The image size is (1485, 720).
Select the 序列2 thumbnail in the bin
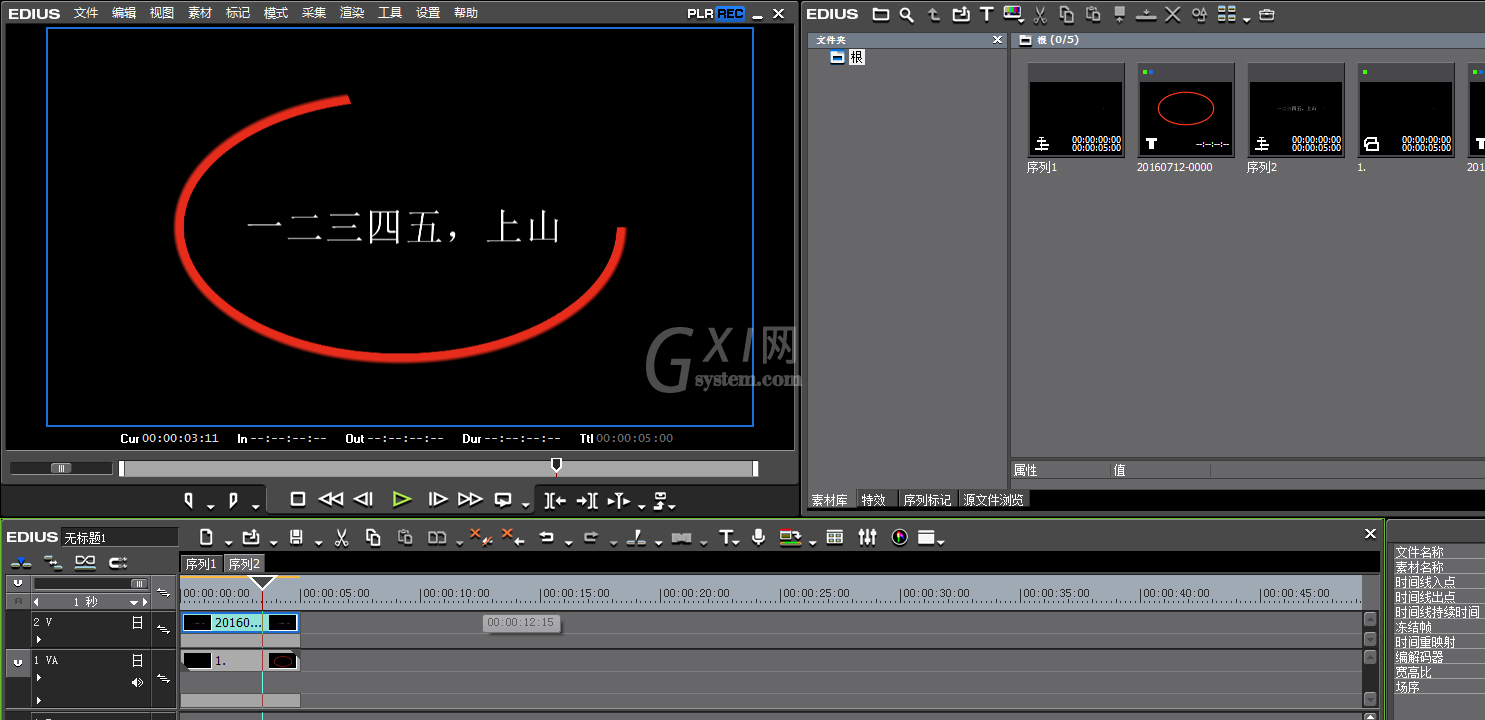click(1295, 110)
